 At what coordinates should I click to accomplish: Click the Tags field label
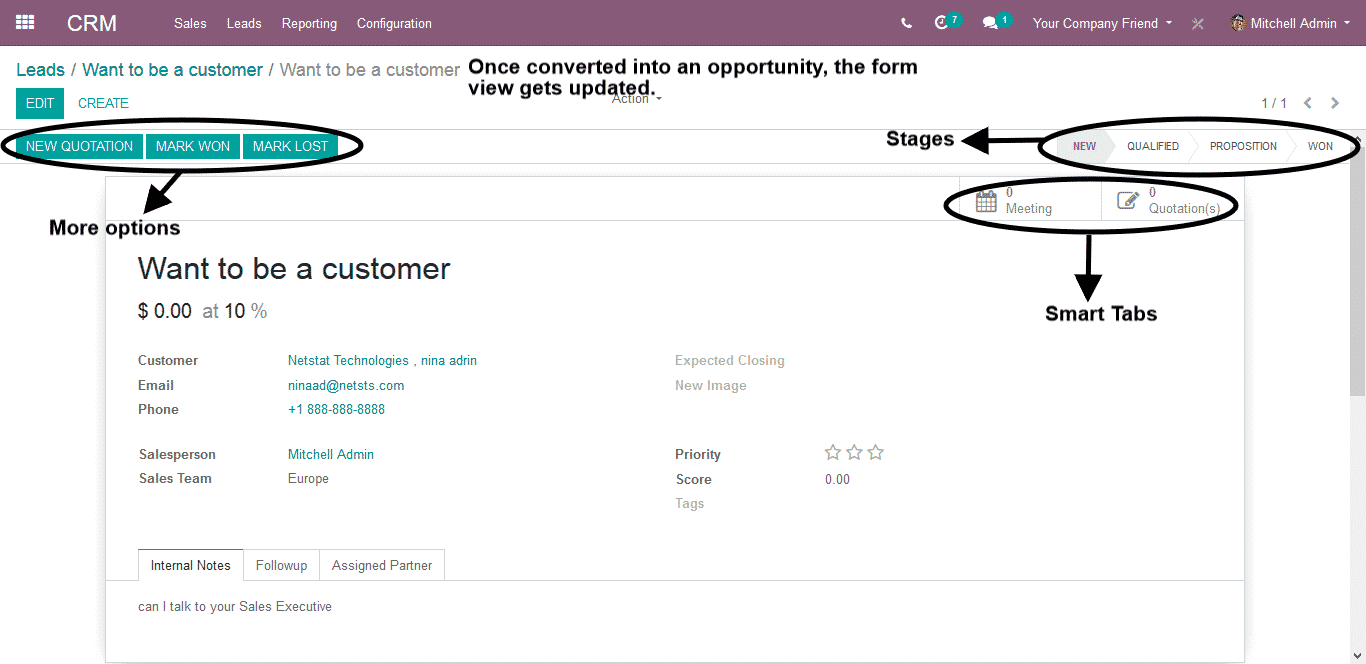pos(689,503)
